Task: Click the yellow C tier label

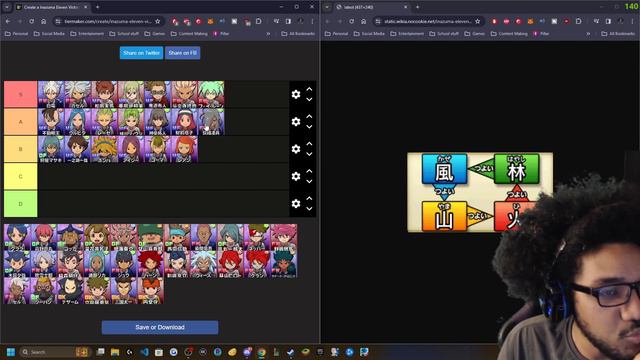Action: tap(20, 176)
